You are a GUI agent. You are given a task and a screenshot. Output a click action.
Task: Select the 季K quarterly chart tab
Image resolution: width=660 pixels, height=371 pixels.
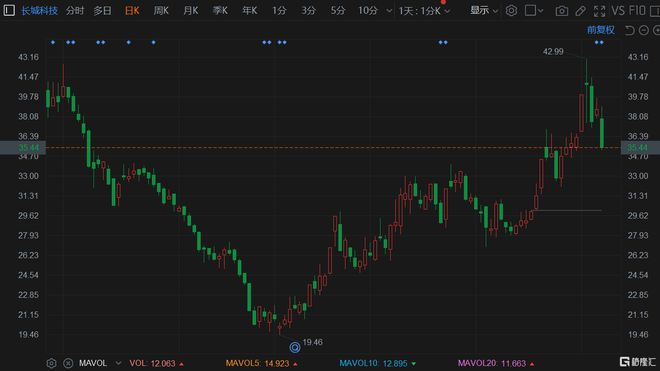[220, 11]
